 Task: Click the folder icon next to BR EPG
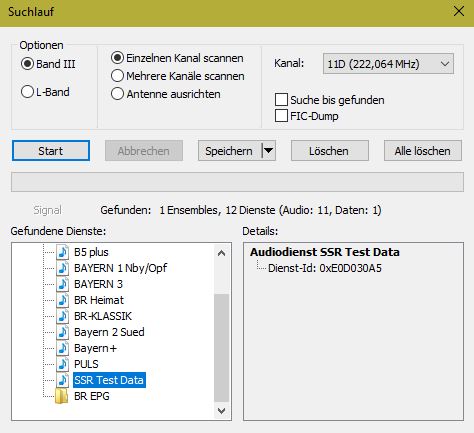pos(62,396)
